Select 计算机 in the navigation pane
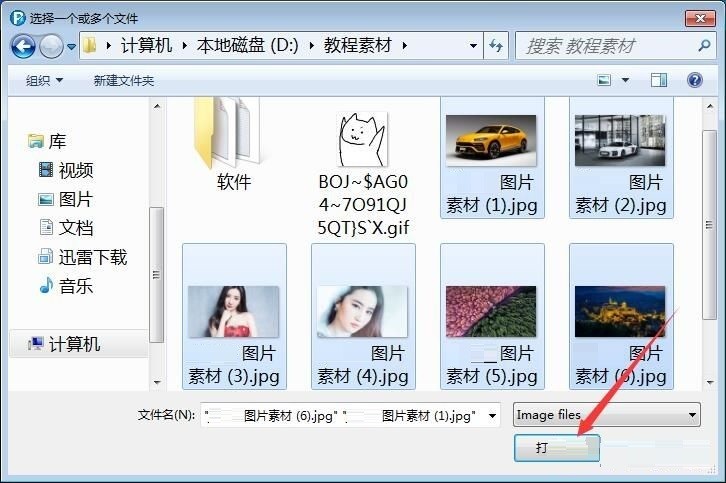726x483 pixels. (78, 344)
